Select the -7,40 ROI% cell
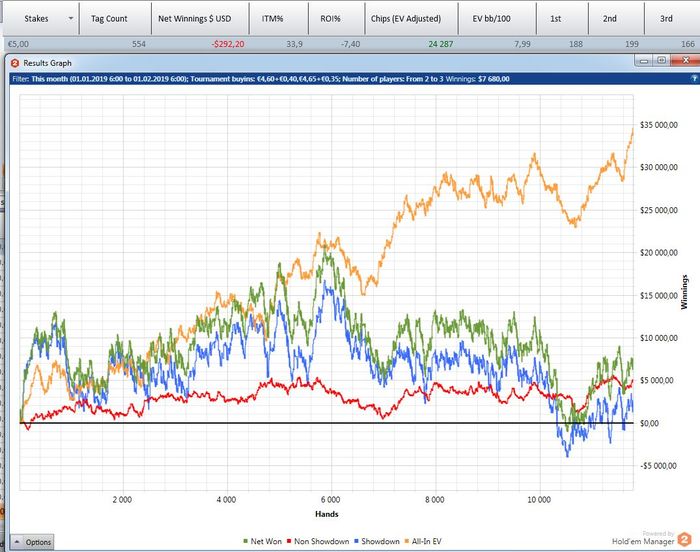700x552 pixels. pyautogui.click(x=350, y=44)
